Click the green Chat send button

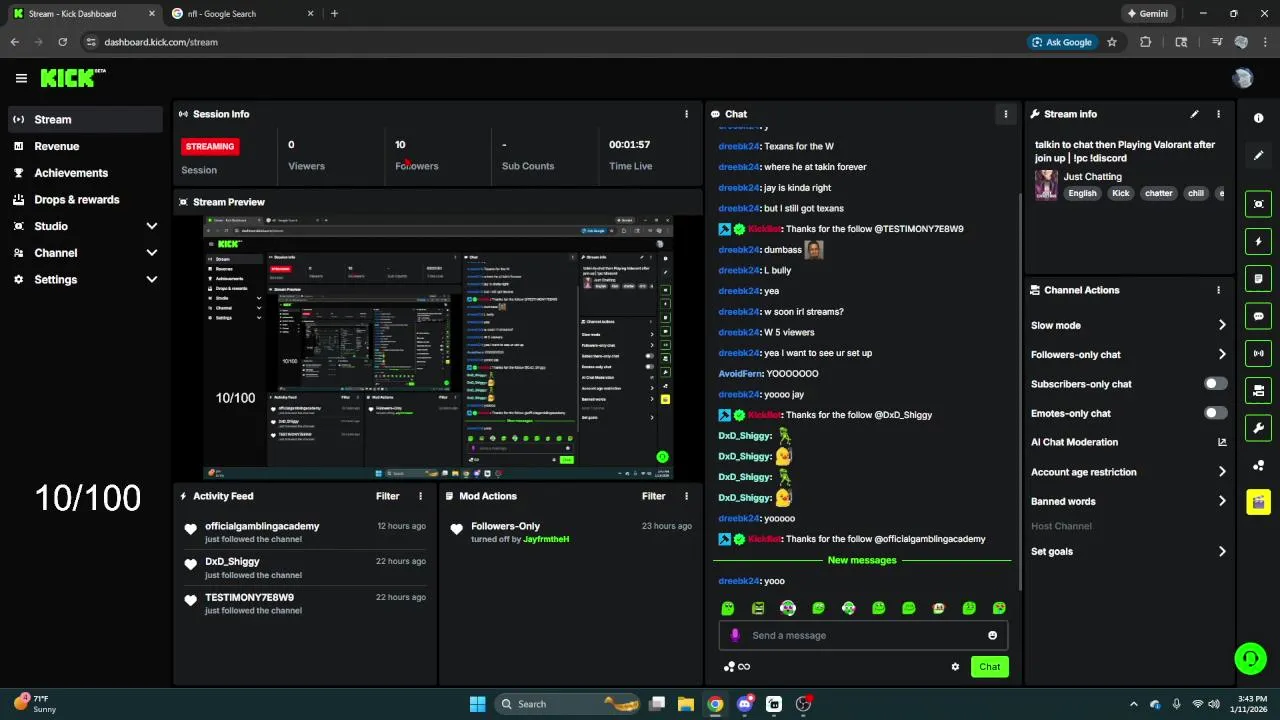pyautogui.click(x=989, y=667)
